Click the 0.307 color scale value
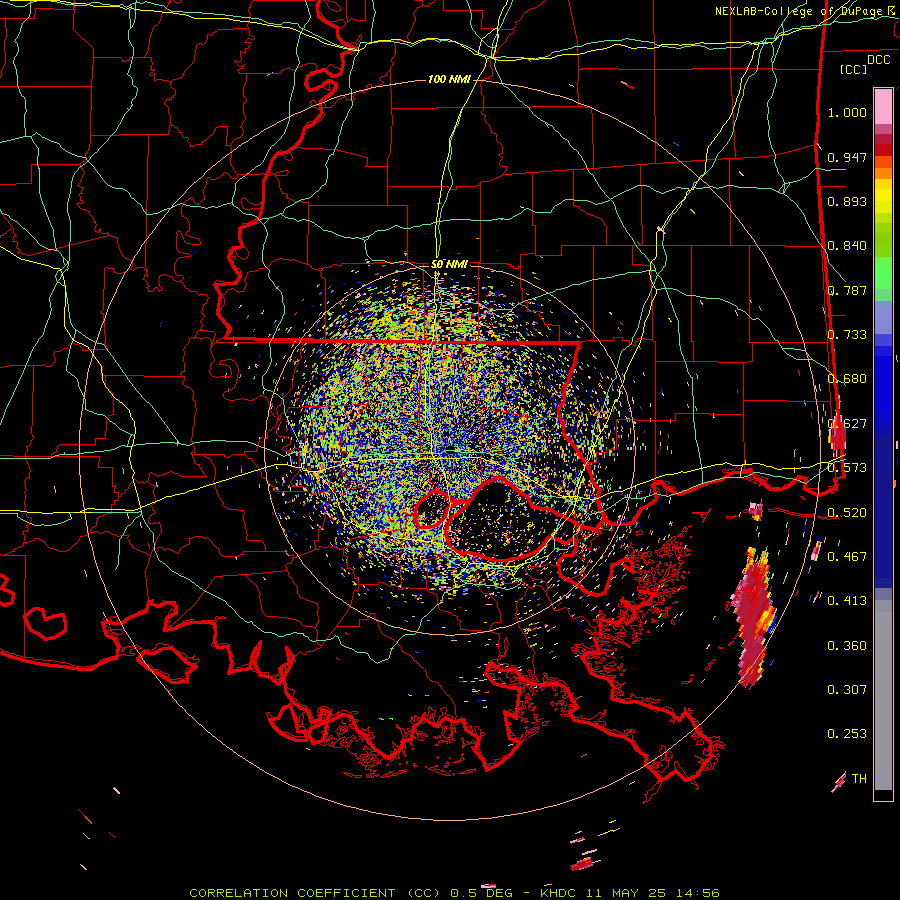This screenshot has width=900, height=900. (x=847, y=689)
